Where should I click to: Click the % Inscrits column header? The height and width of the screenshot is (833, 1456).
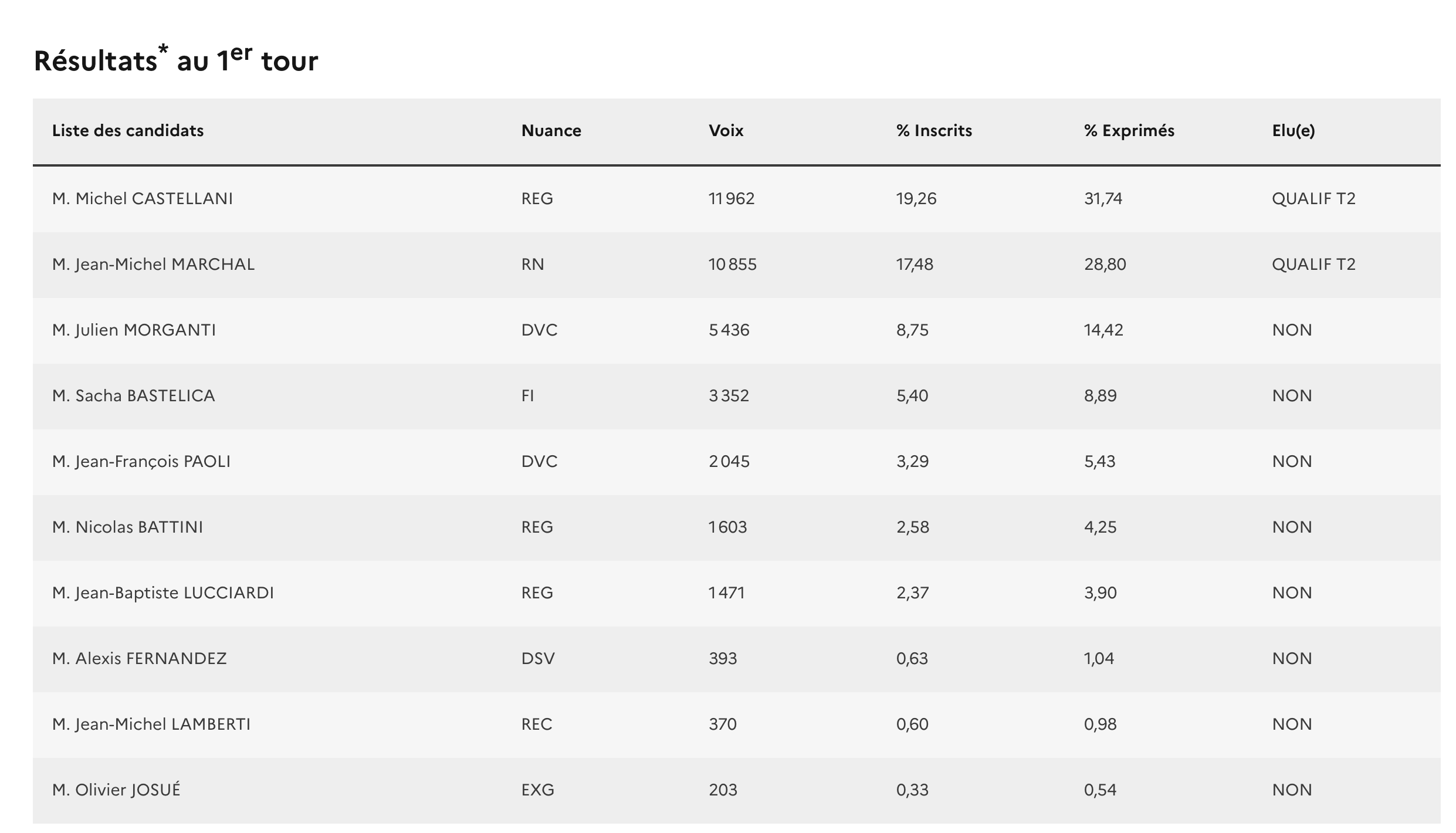934,131
